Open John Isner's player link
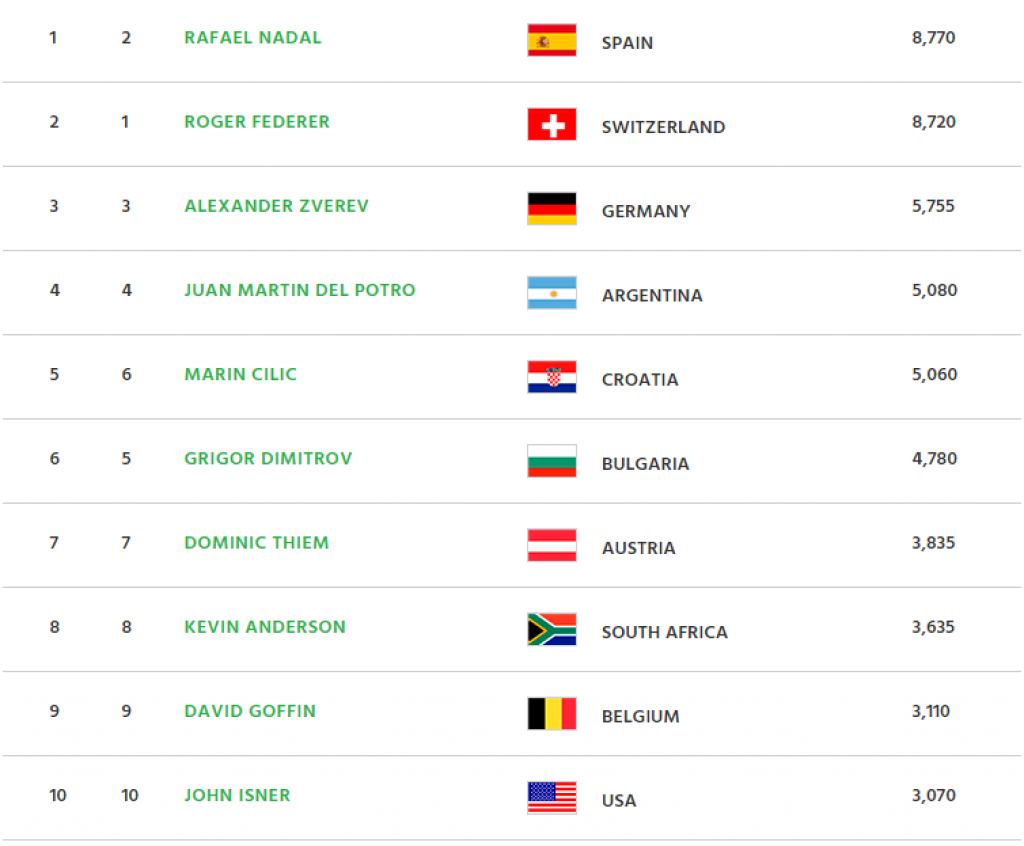1024x846 pixels. click(x=237, y=796)
